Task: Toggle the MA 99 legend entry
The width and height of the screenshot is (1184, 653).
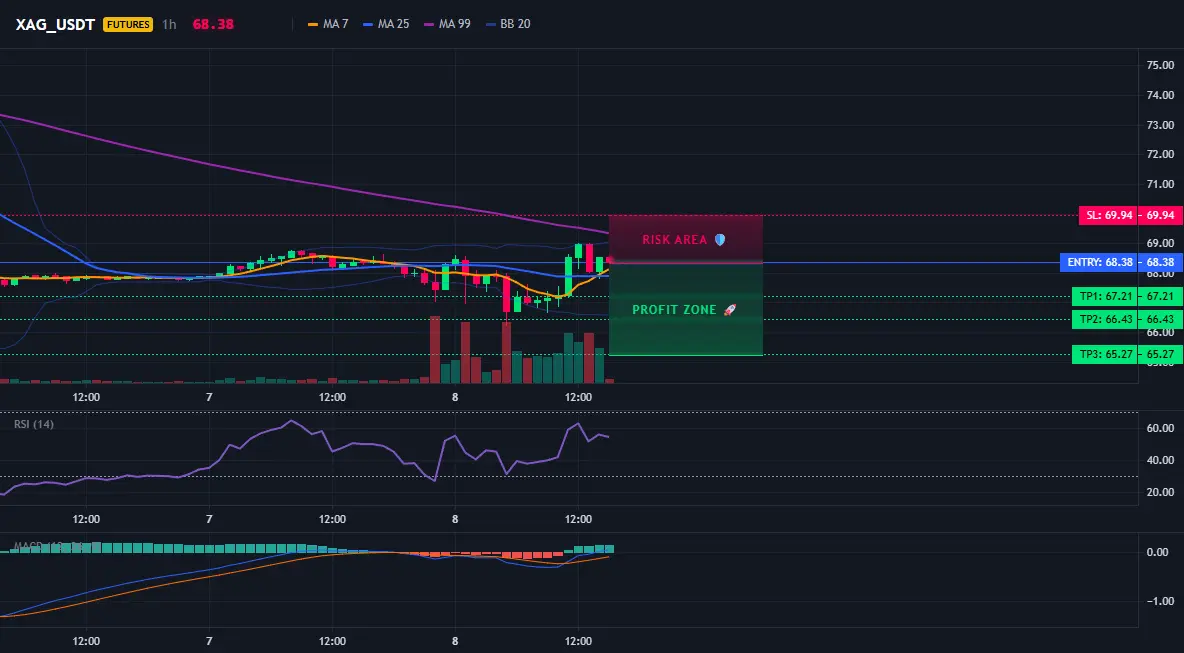Action: point(447,24)
